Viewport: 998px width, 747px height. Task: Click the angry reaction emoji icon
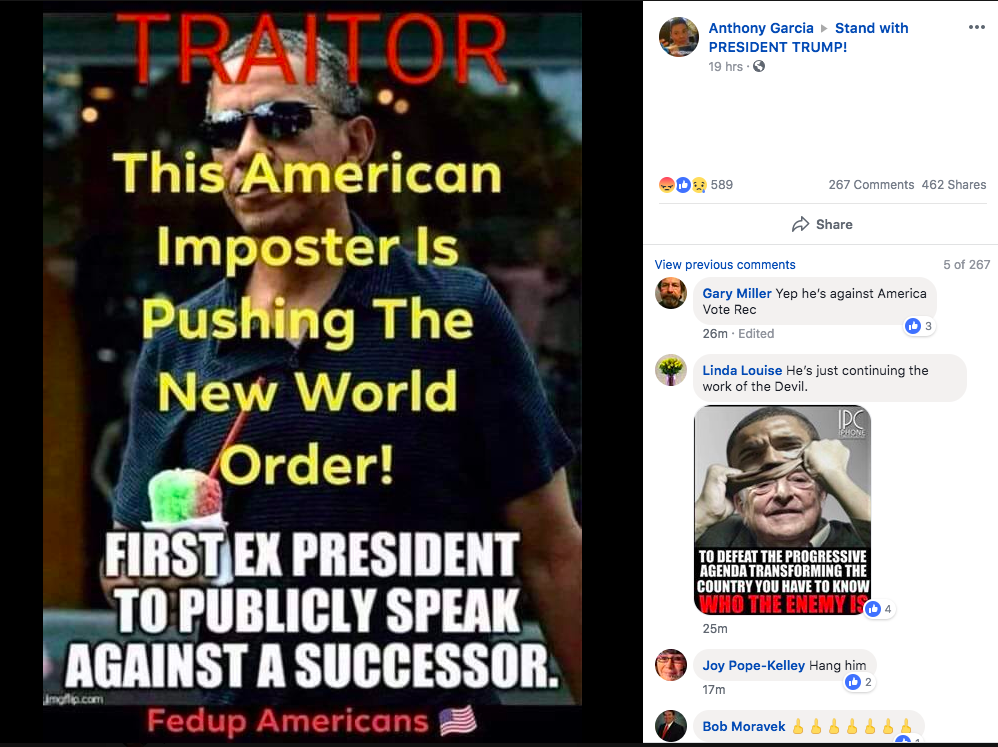pyautogui.click(x=666, y=185)
